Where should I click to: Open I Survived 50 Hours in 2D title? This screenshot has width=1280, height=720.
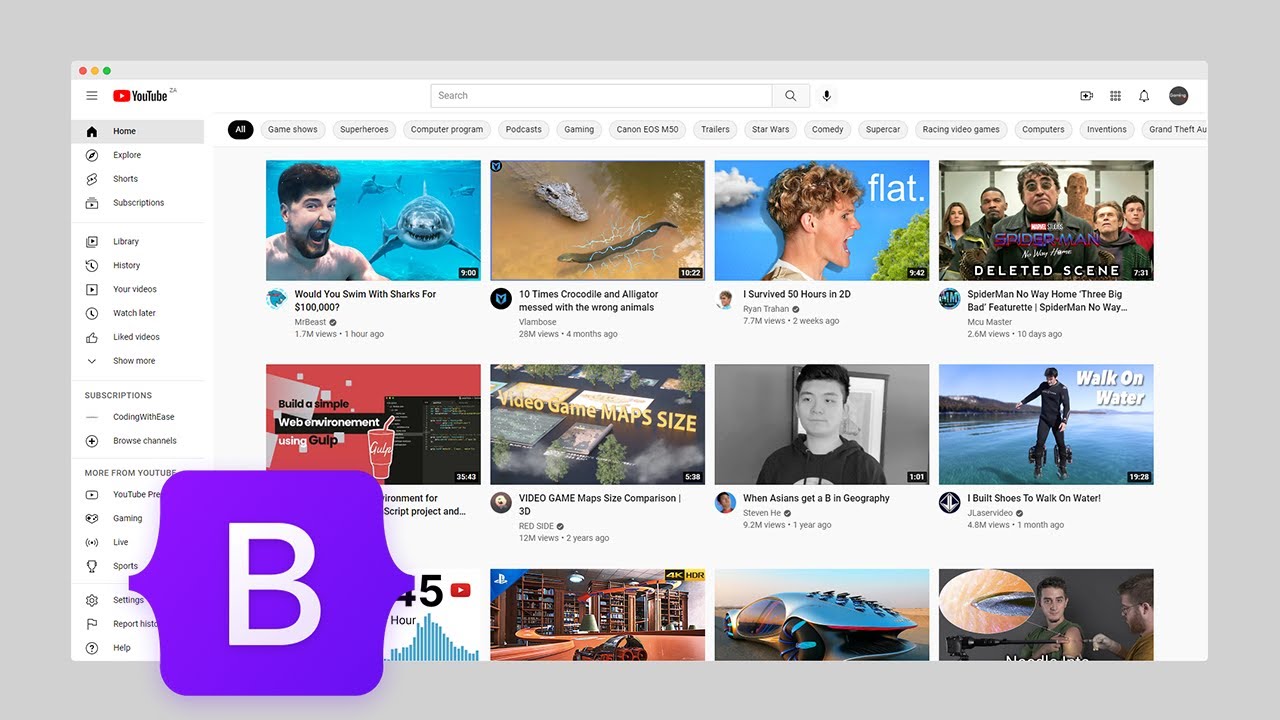[x=797, y=295]
